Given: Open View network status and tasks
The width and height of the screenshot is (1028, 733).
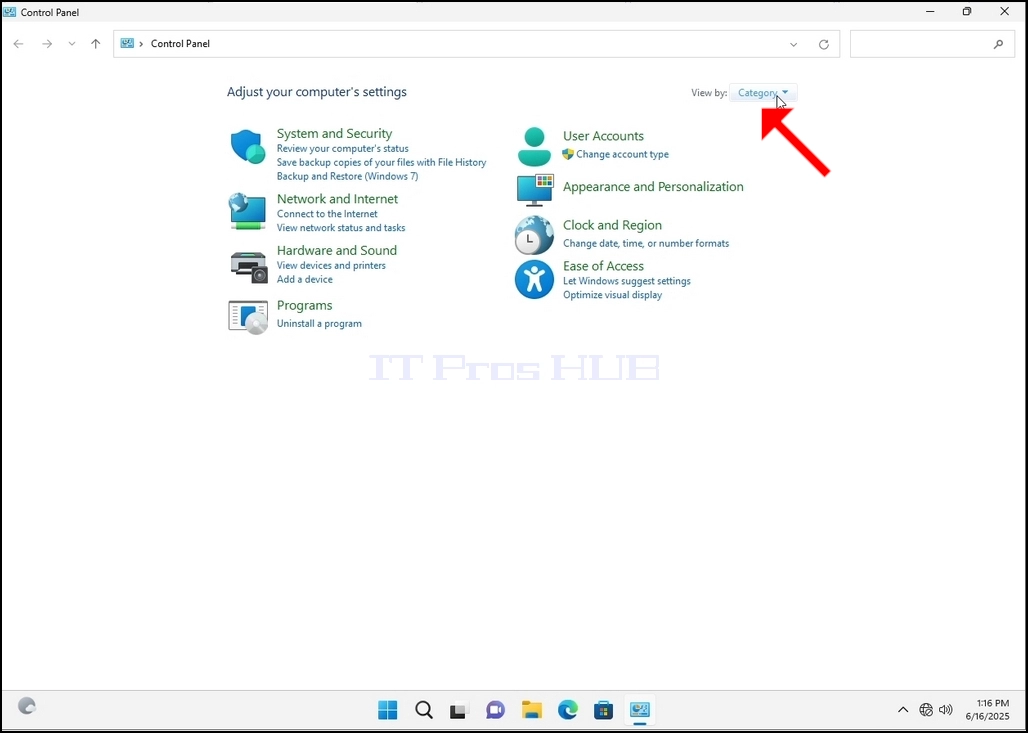Looking at the screenshot, I should (x=341, y=228).
